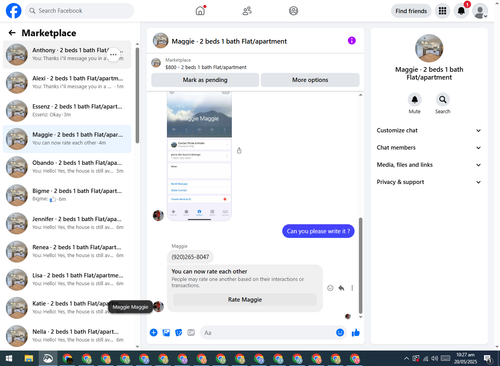This screenshot has height=366, width=500.
Task: Focus the Search Facebook field
Action: point(80,11)
